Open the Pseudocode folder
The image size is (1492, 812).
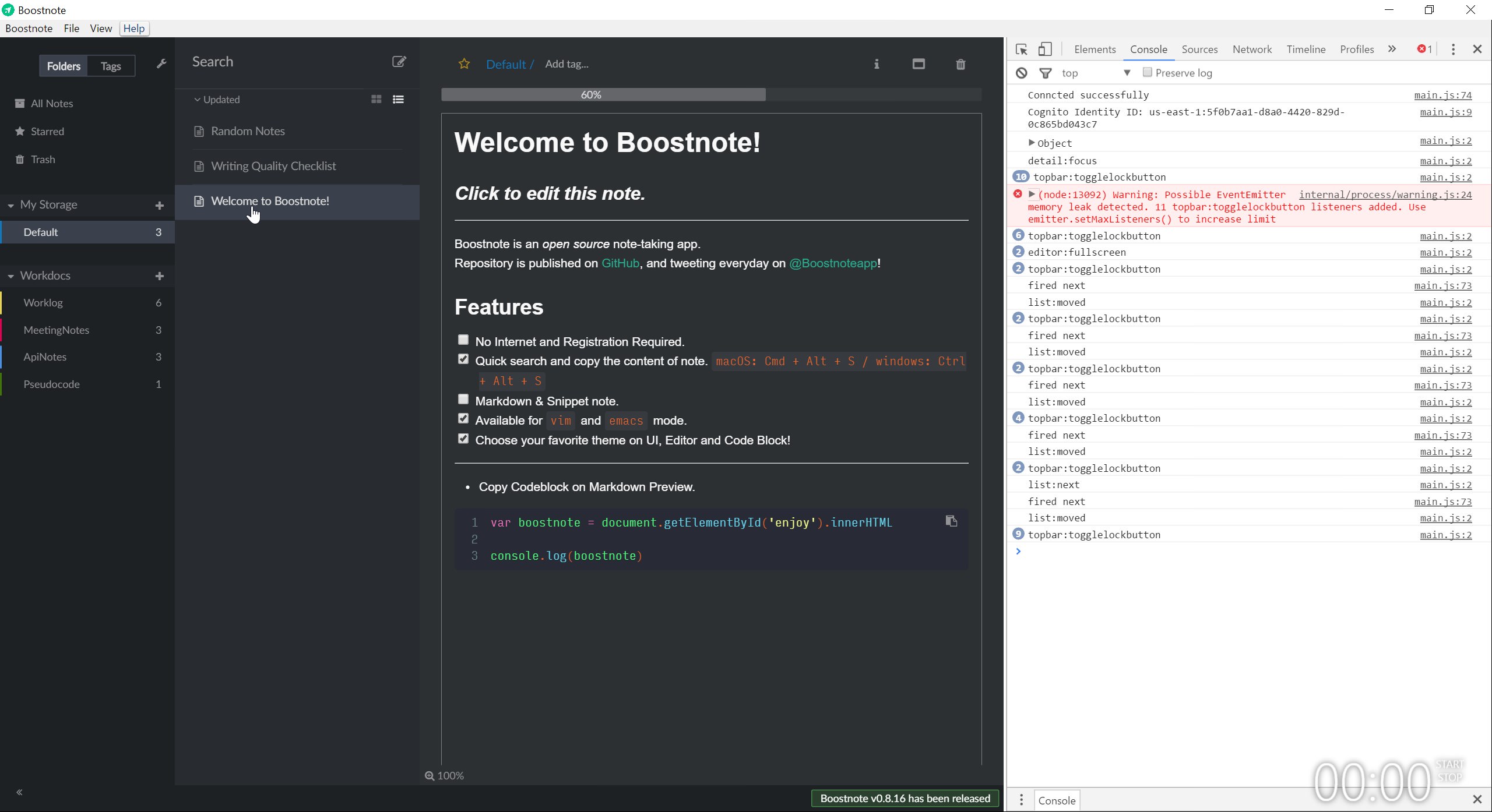(x=87, y=384)
